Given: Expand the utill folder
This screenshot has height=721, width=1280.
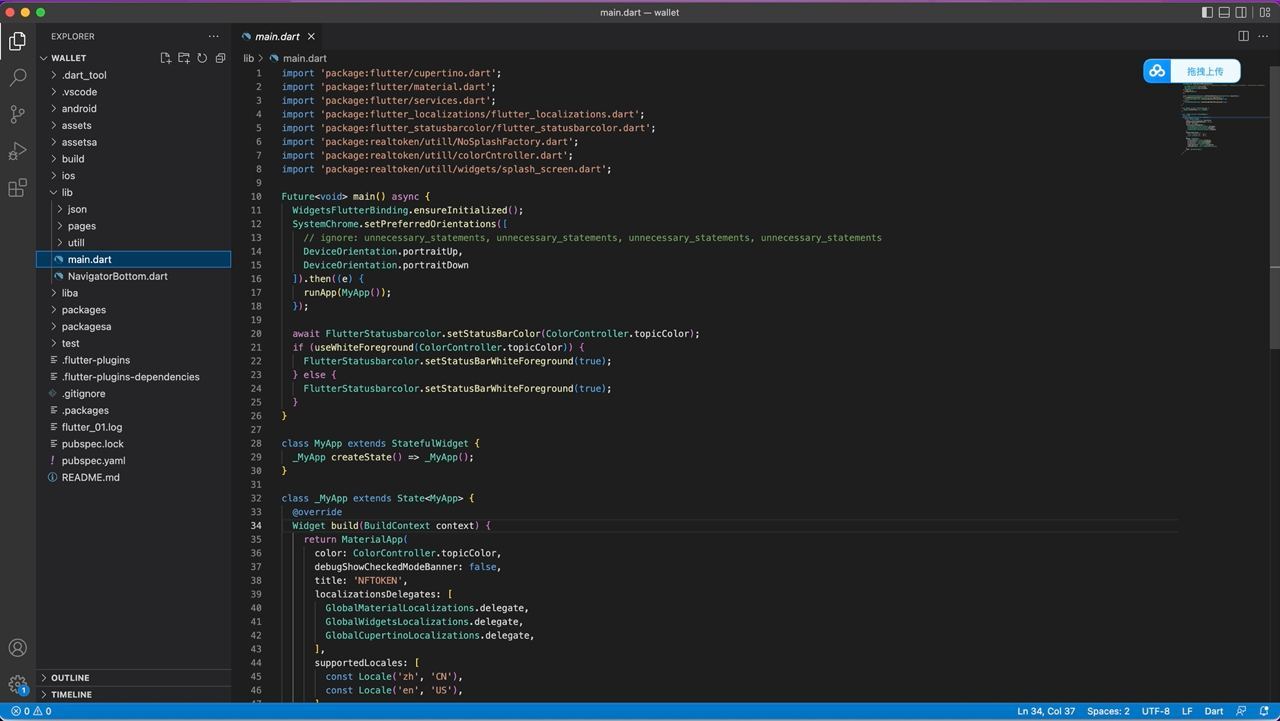Looking at the screenshot, I should click(x=134, y=243).
